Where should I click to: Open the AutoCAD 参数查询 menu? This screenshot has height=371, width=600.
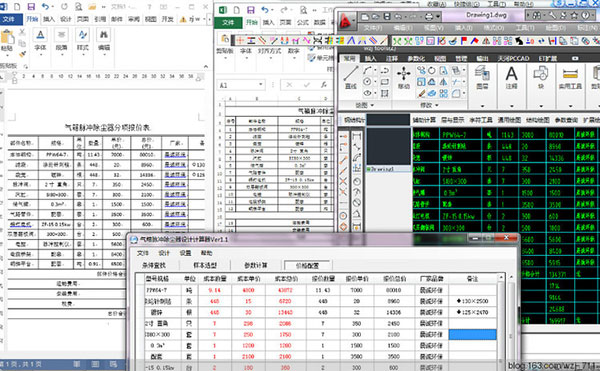(x=566, y=120)
